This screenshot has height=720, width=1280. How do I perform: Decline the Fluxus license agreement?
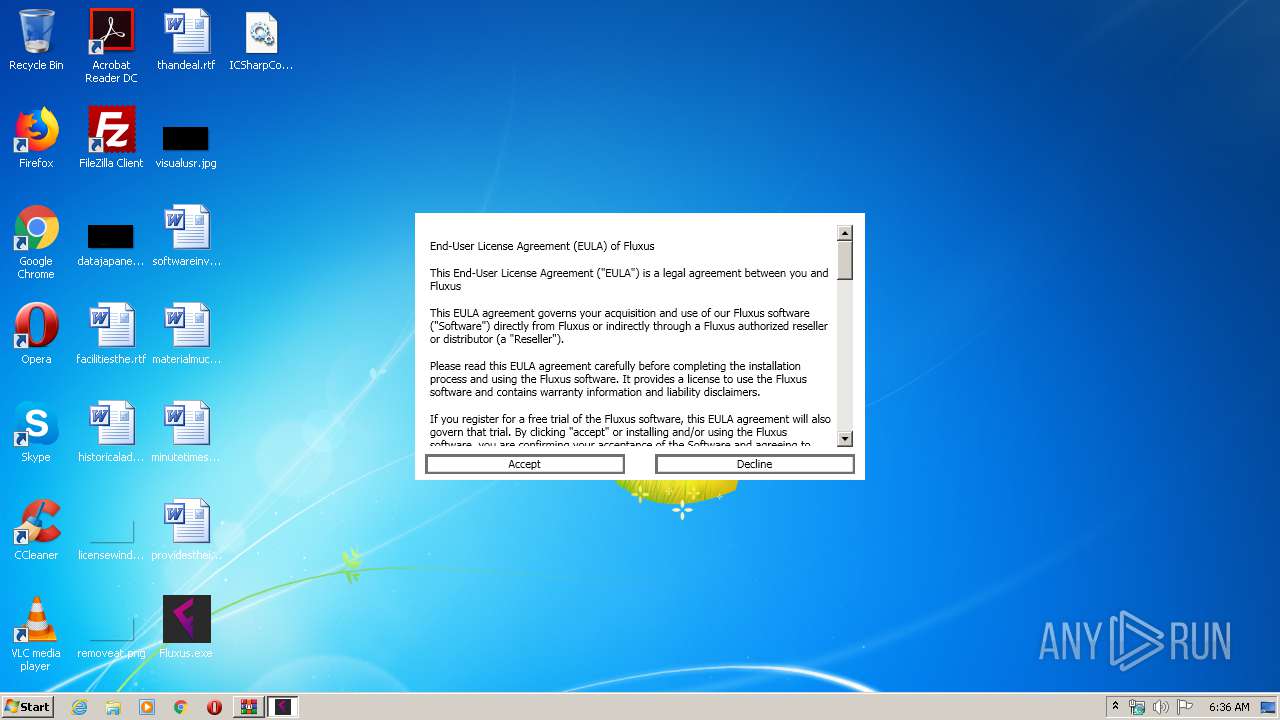(x=755, y=464)
